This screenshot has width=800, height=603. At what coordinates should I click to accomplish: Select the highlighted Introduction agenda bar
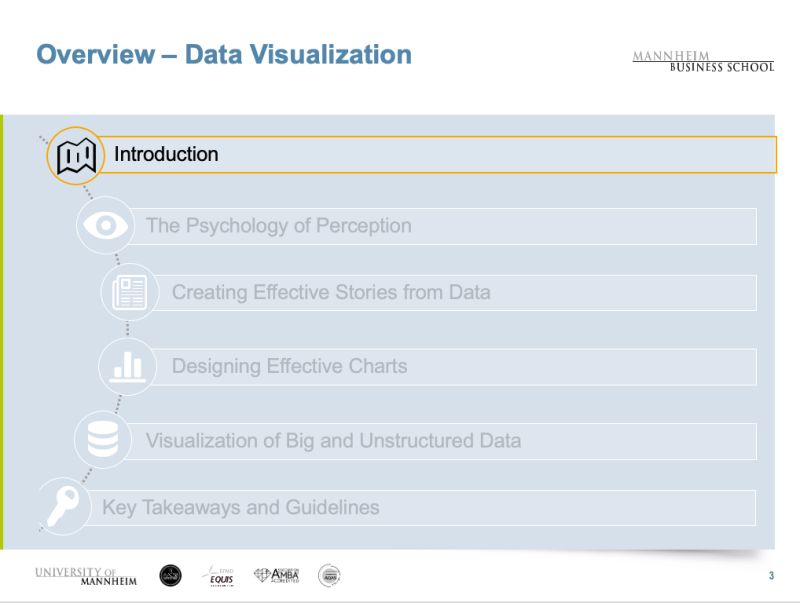[x=440, y=155]
